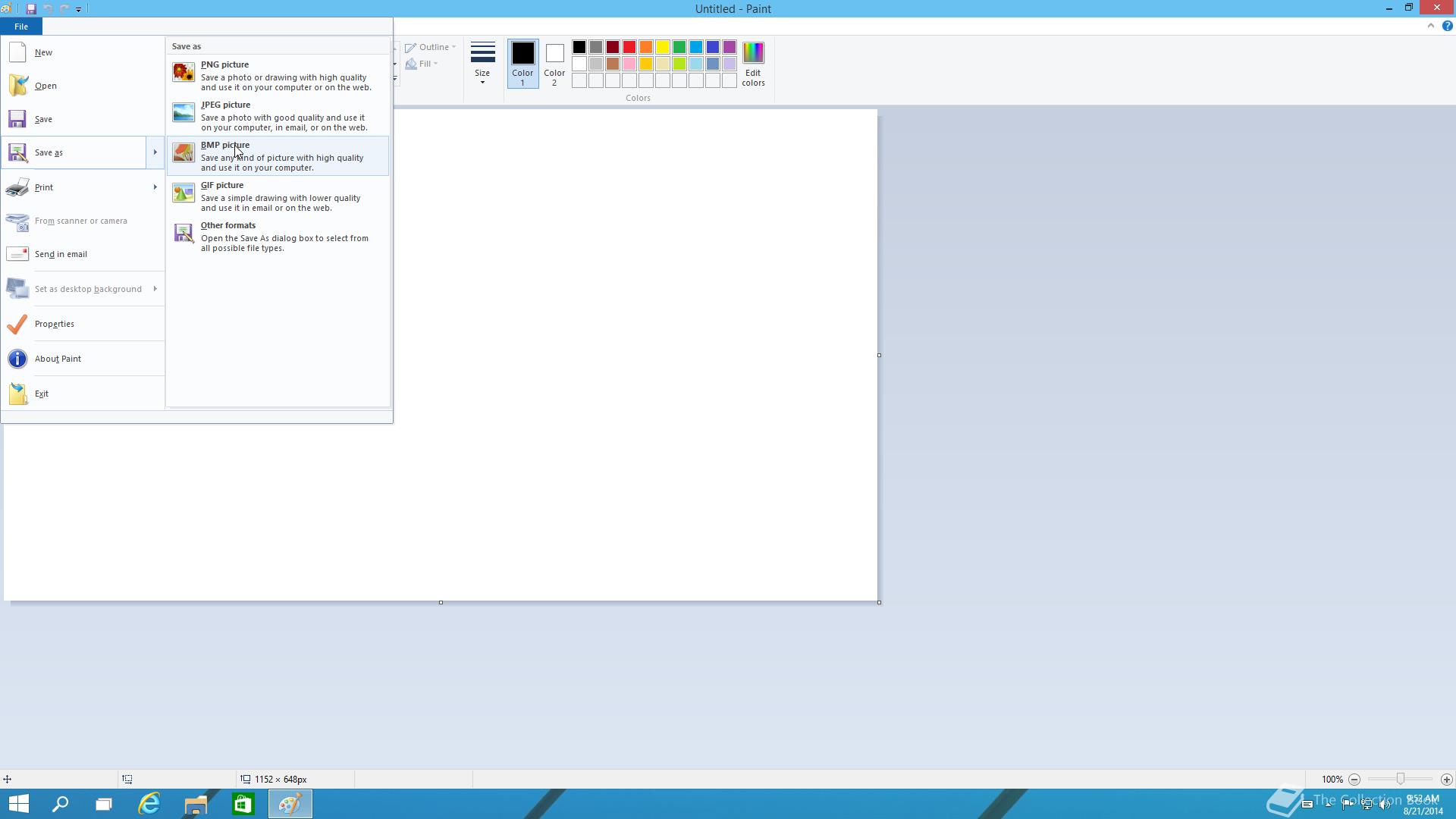1456x819 pixels.
Task: Click the Paint app taskbar button
Action: pyautogui.click(x=290, y=804)
